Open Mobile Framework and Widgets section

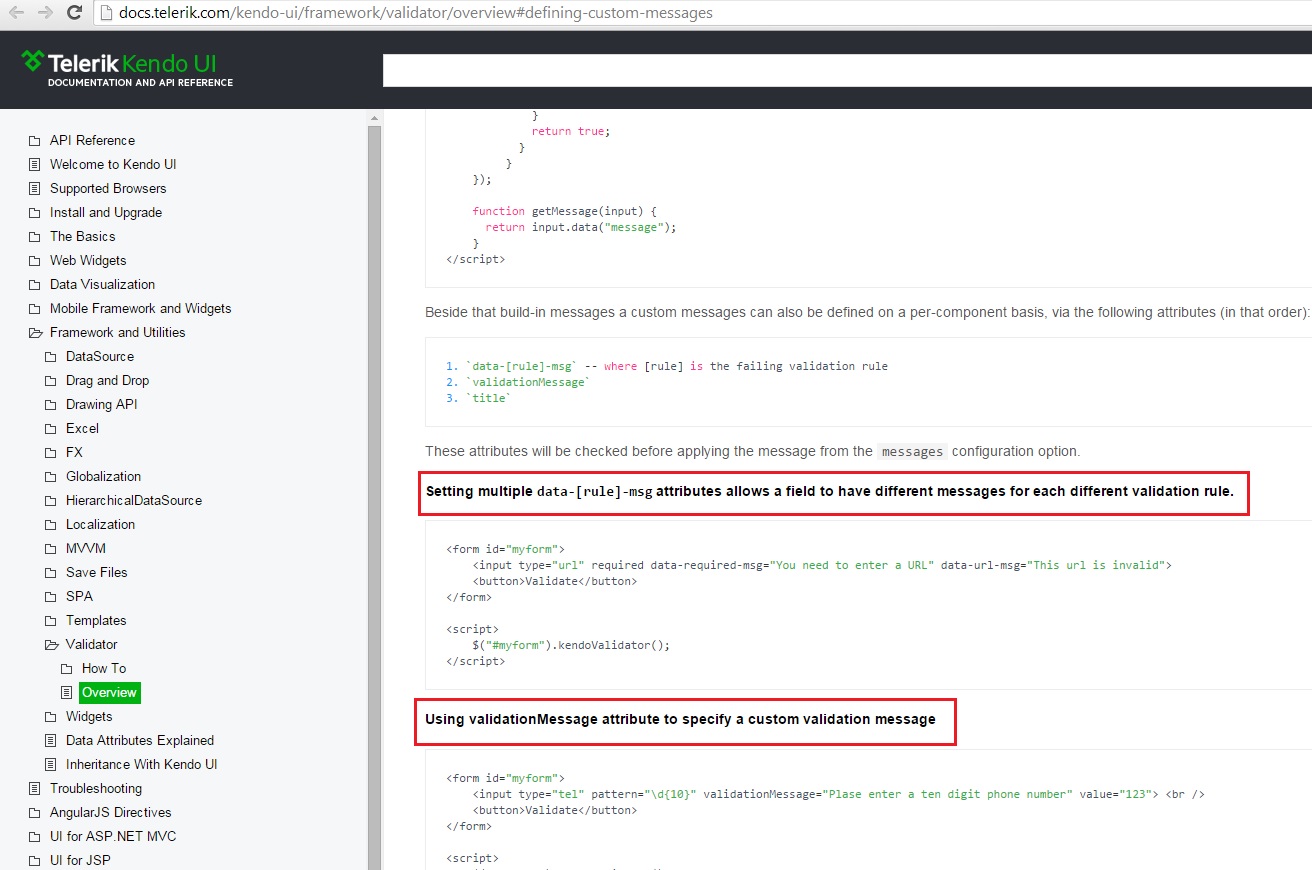point(141,309)
